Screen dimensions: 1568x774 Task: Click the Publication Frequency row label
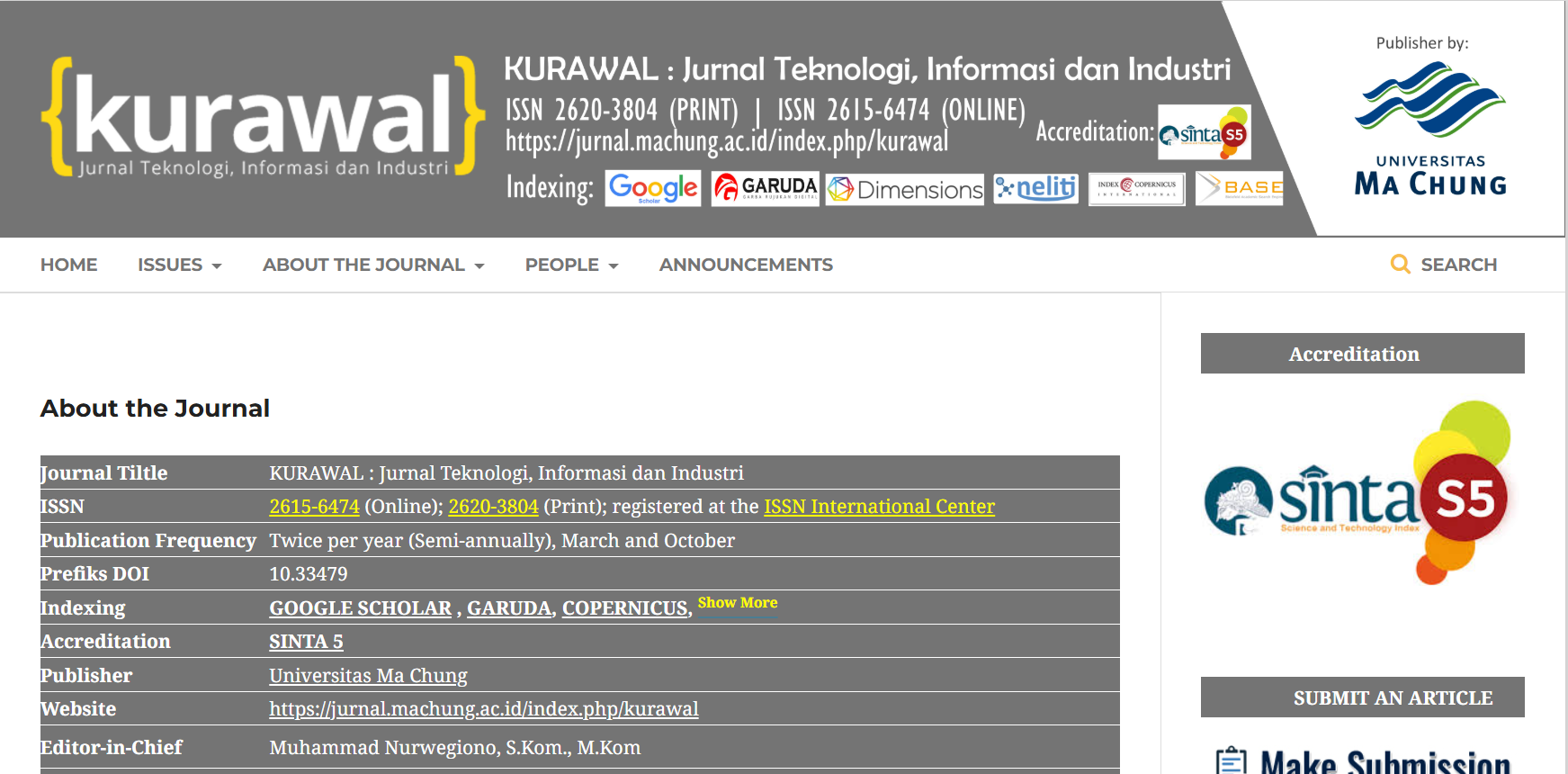tap(148, 541)
